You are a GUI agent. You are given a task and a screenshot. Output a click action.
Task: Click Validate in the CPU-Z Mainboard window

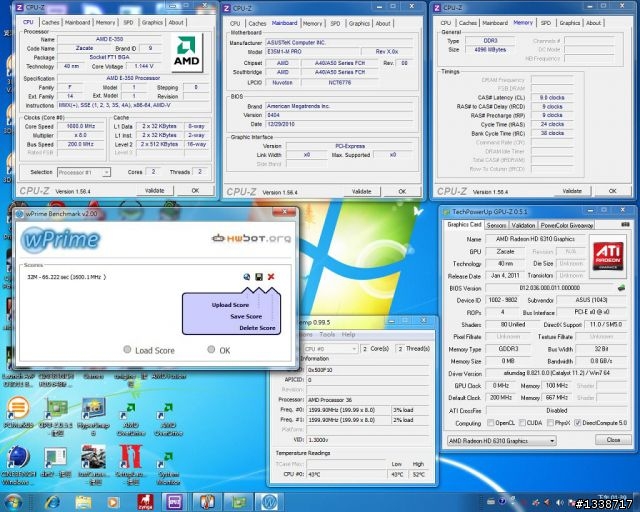362,191
